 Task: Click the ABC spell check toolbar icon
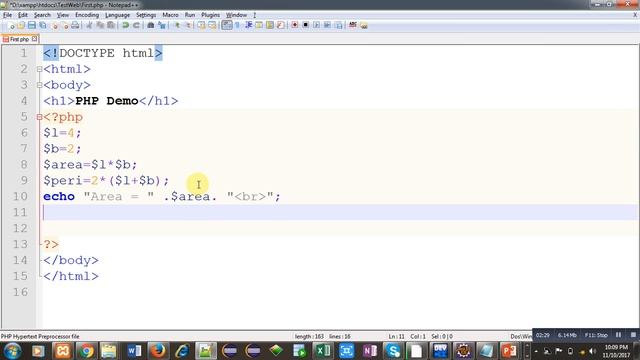353,25
